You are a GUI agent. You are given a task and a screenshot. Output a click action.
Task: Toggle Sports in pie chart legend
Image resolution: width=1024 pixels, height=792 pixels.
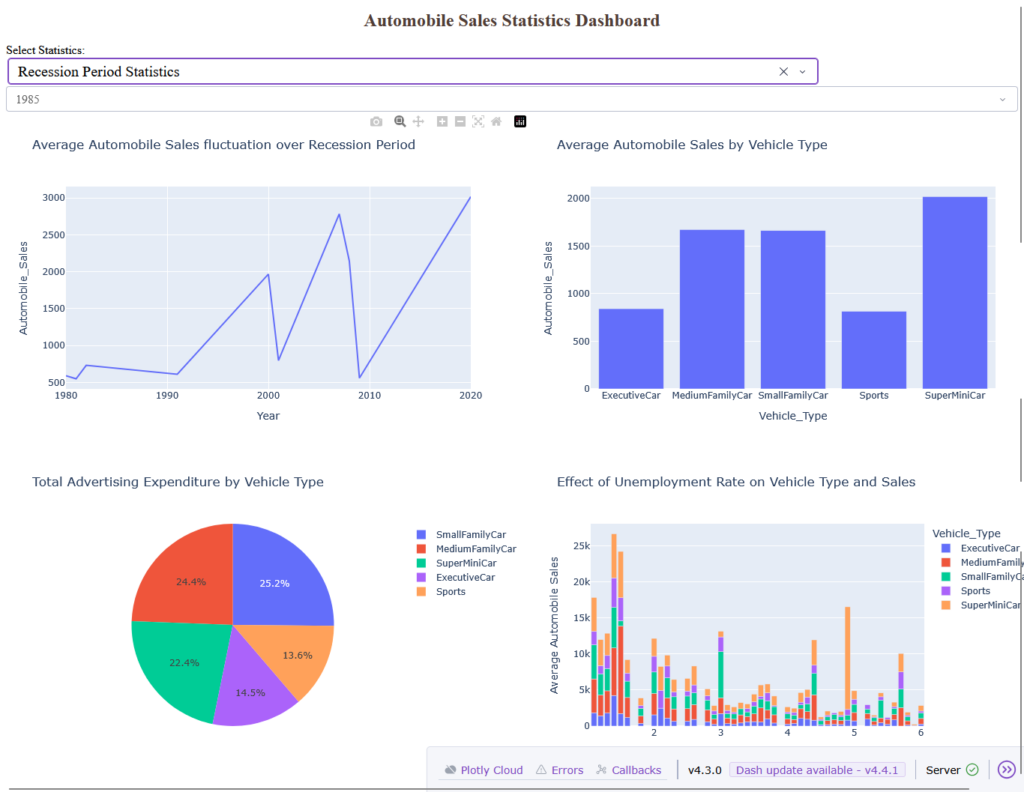tap(441, 592)
